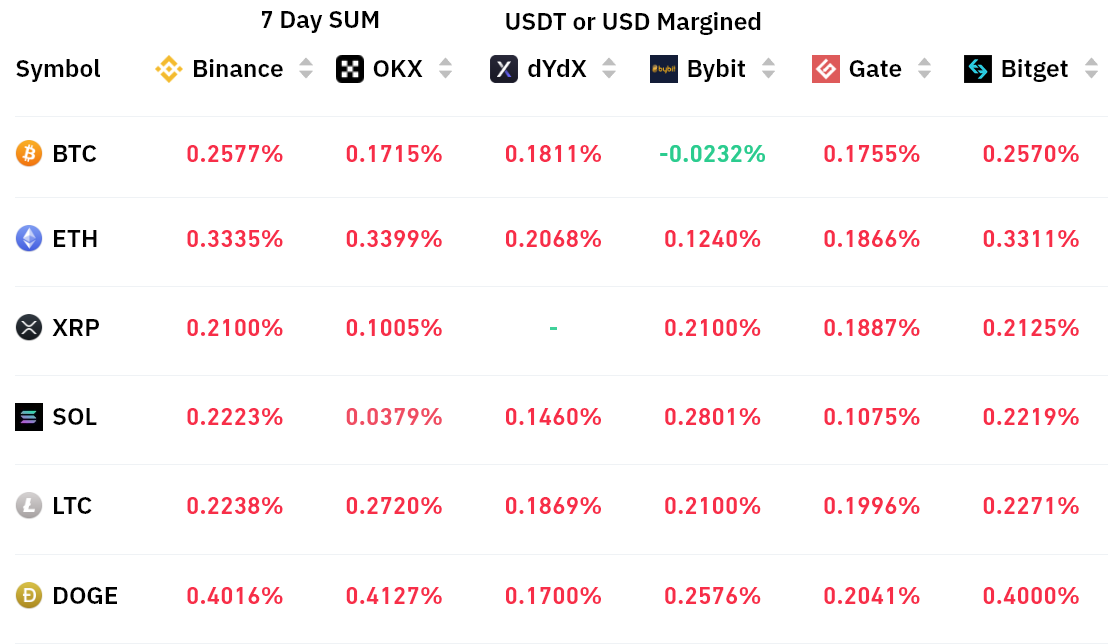Sort by OKX using sort arrows
Screen dimensions: 1108x644
(446, 69)
